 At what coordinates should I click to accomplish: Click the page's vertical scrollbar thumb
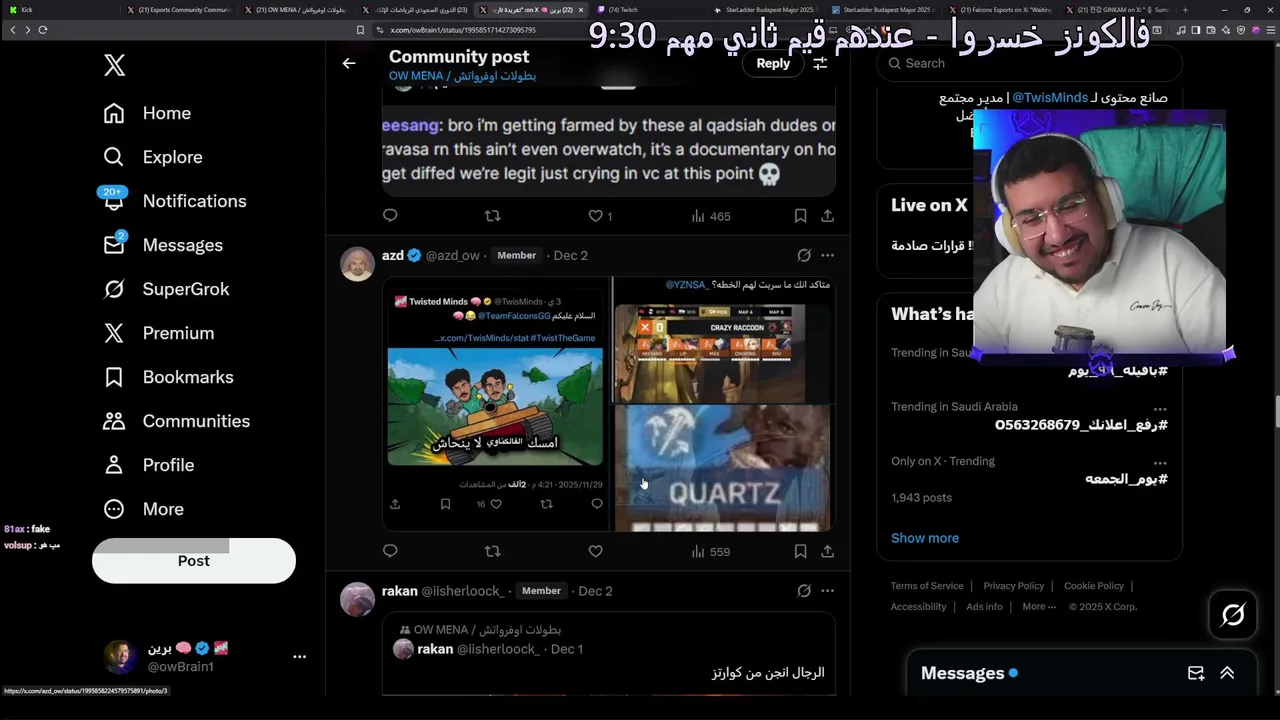tap(1276, 410)
